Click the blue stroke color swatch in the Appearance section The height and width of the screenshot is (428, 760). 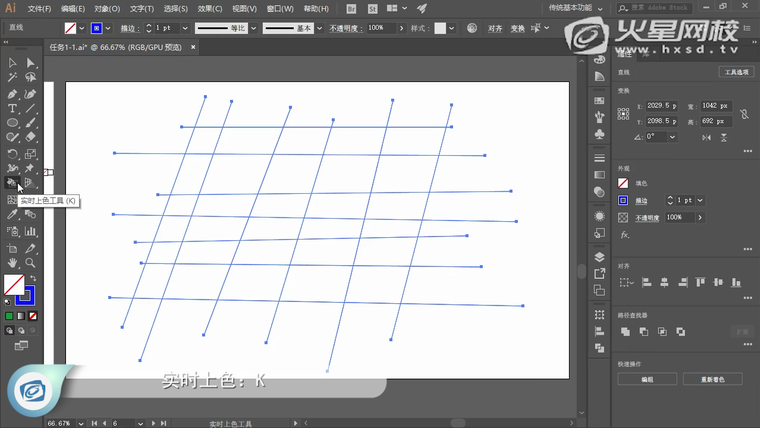click(x=623, y=200)
